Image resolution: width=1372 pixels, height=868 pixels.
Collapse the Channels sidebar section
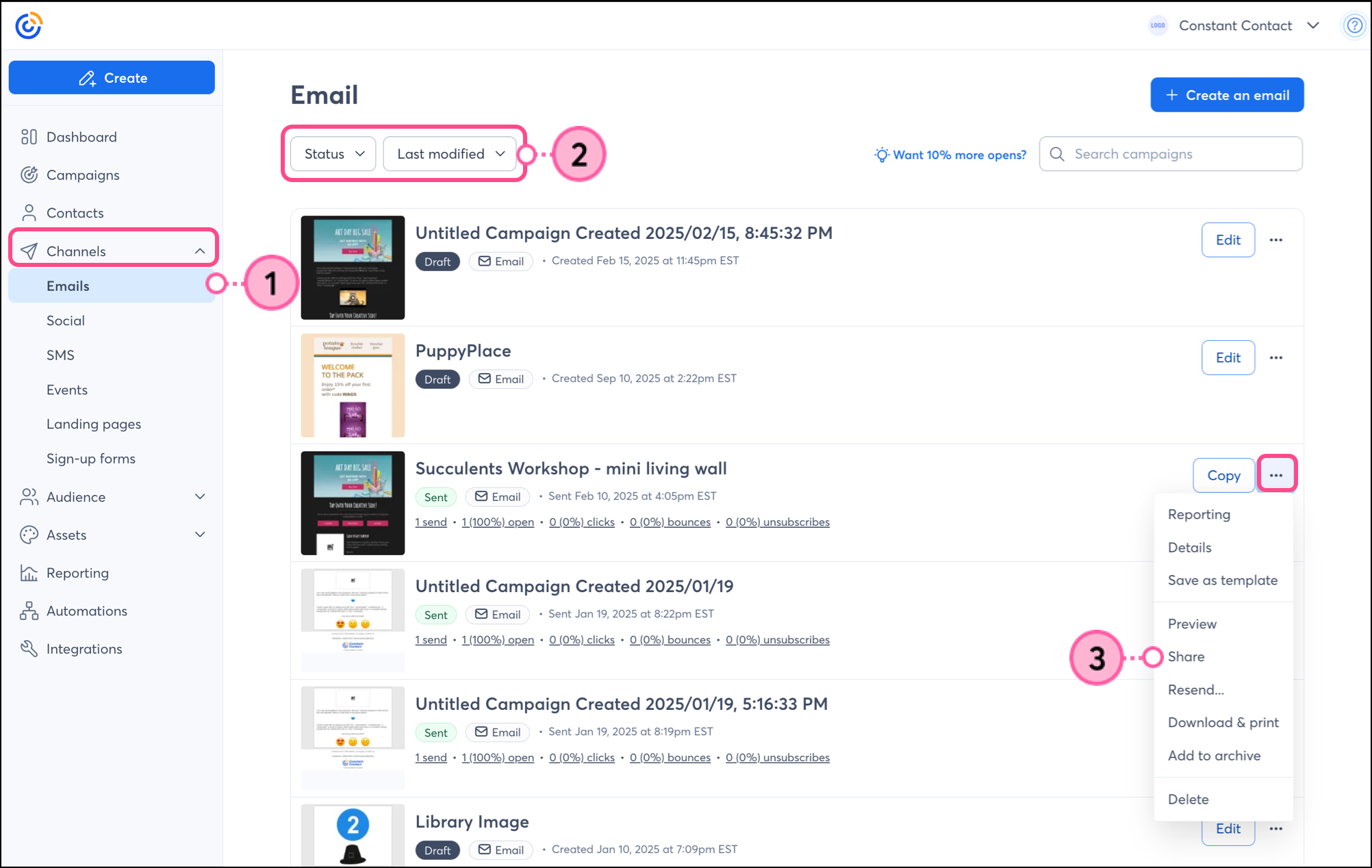pos(199,251)
